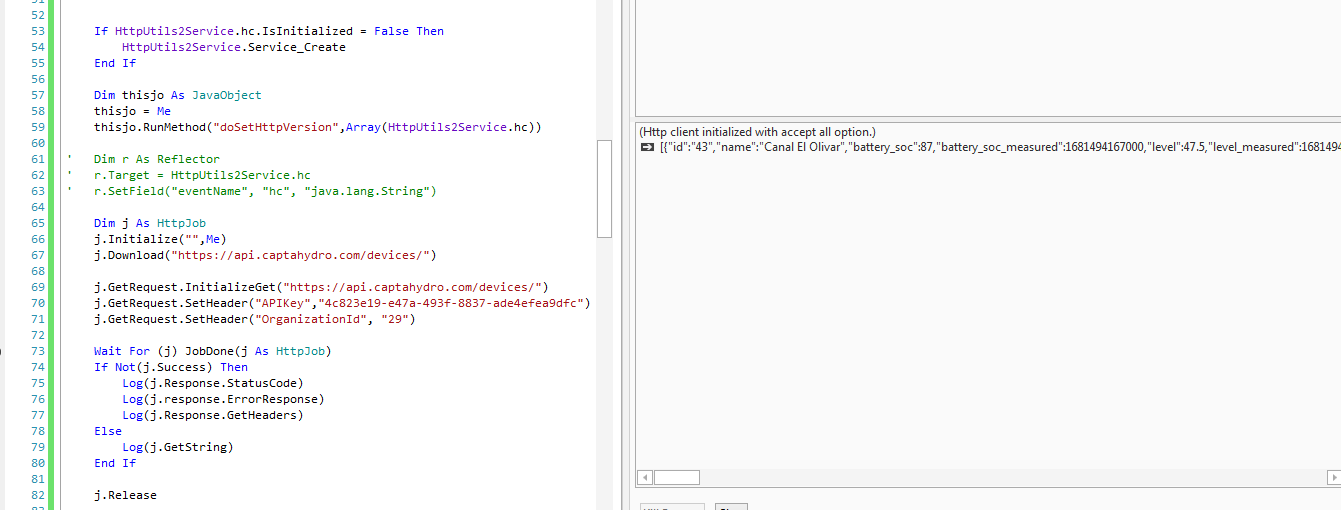Click the line 'Log(j.GetString)'

[x=178, y=447]
